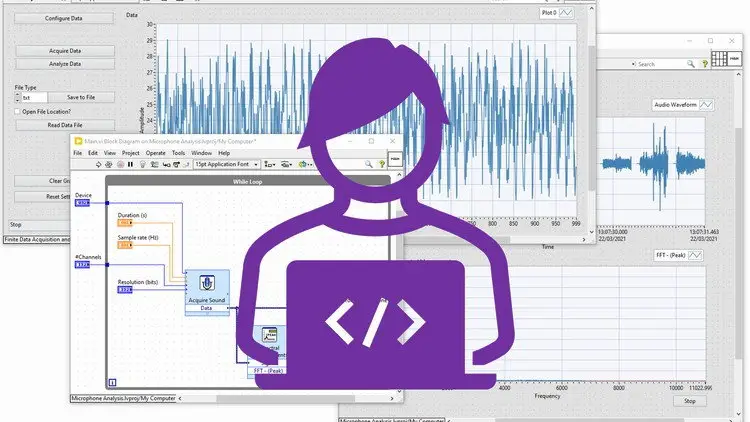
Task: Click the block diagram scroll-up arrow
Action: pyautogui.click(x=399, y=175)
